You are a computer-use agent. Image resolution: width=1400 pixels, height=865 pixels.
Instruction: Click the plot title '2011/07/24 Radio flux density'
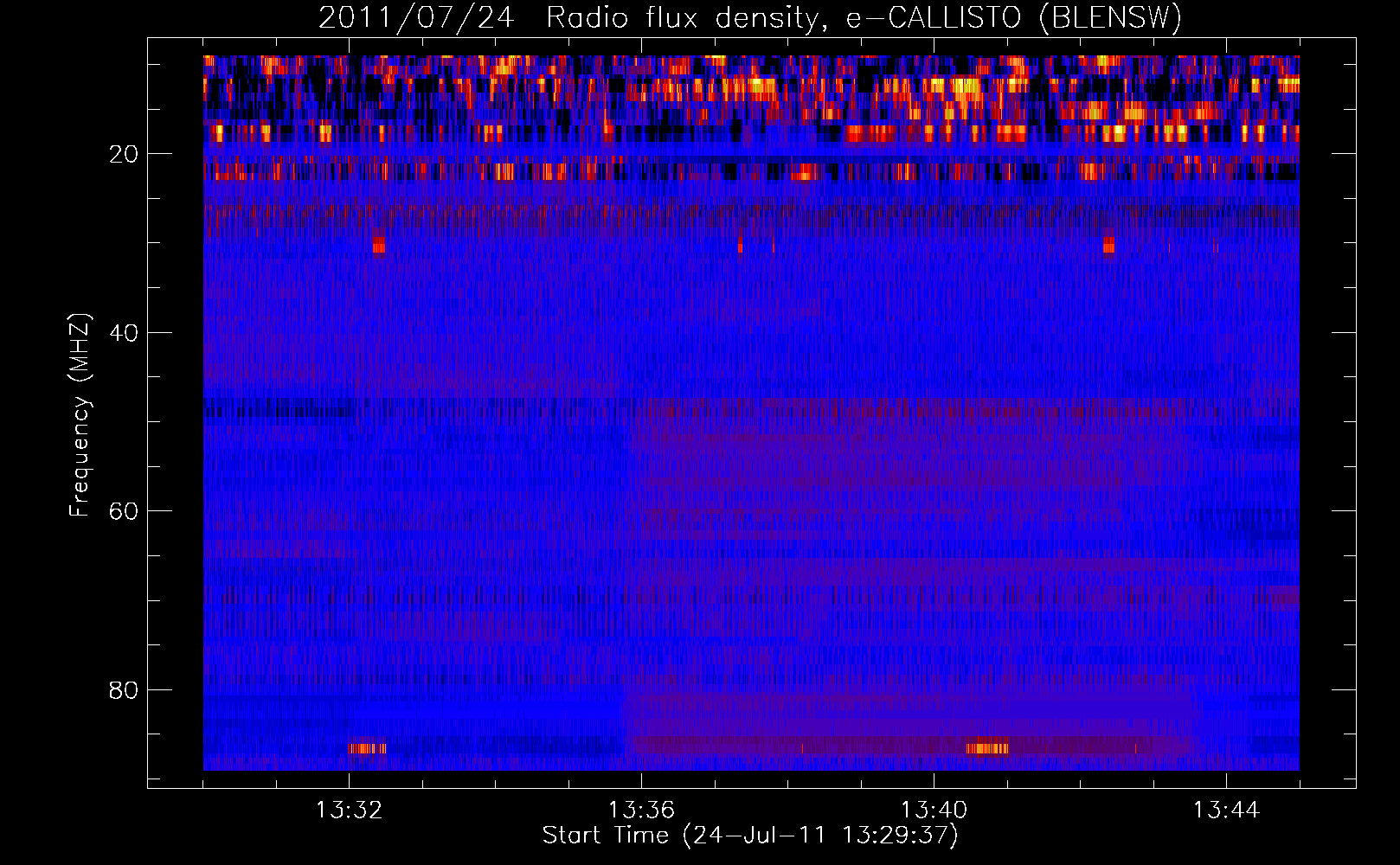[x=750, y=18]
